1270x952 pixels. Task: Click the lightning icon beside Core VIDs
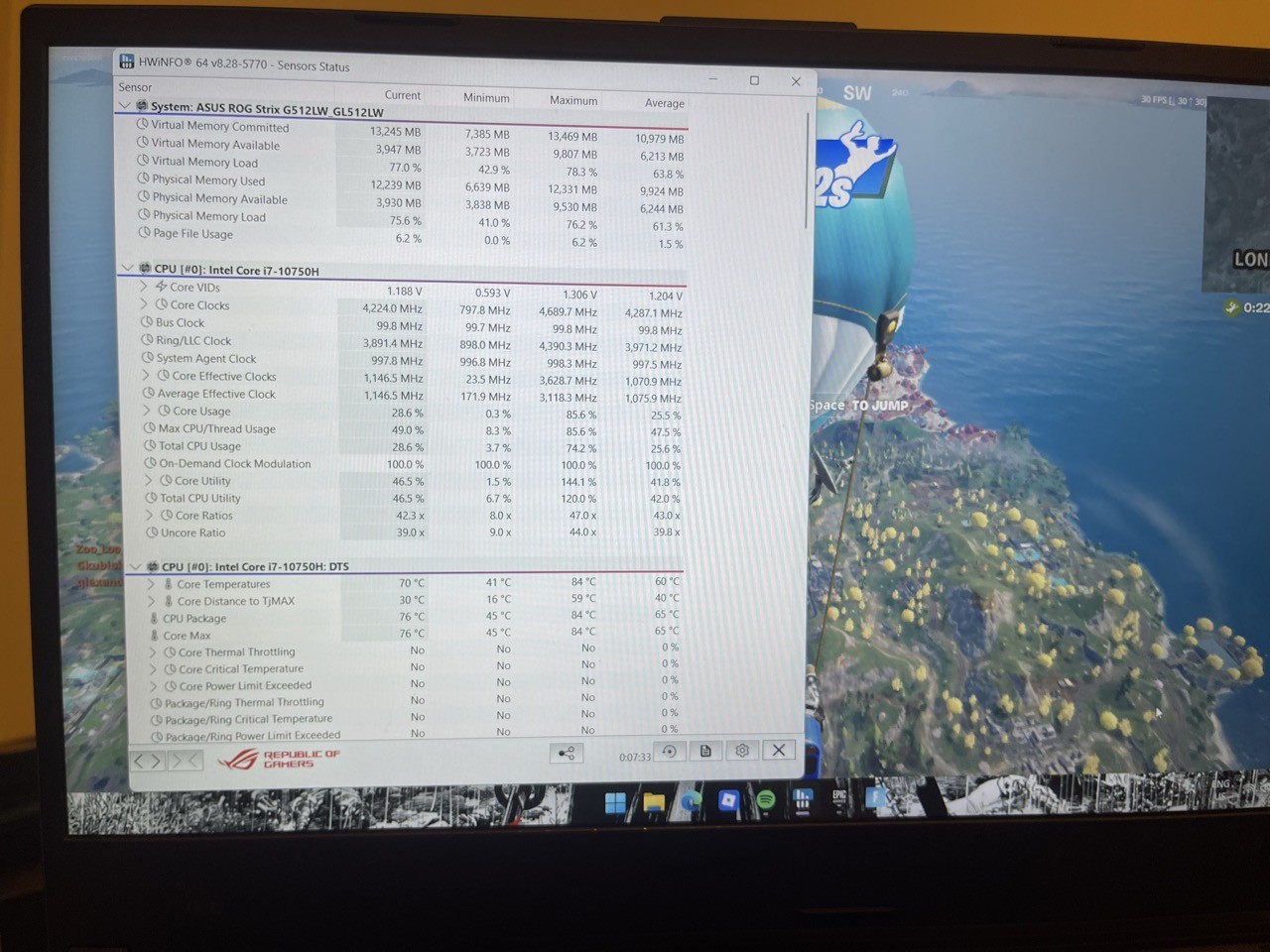tap(161, 287)
